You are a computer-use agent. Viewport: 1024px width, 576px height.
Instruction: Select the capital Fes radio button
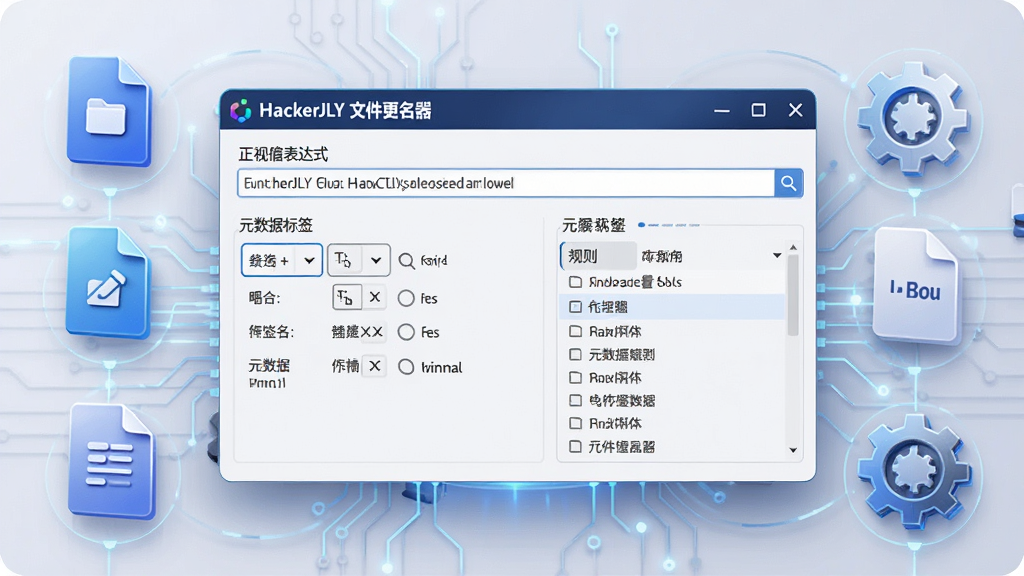point(406,332)
